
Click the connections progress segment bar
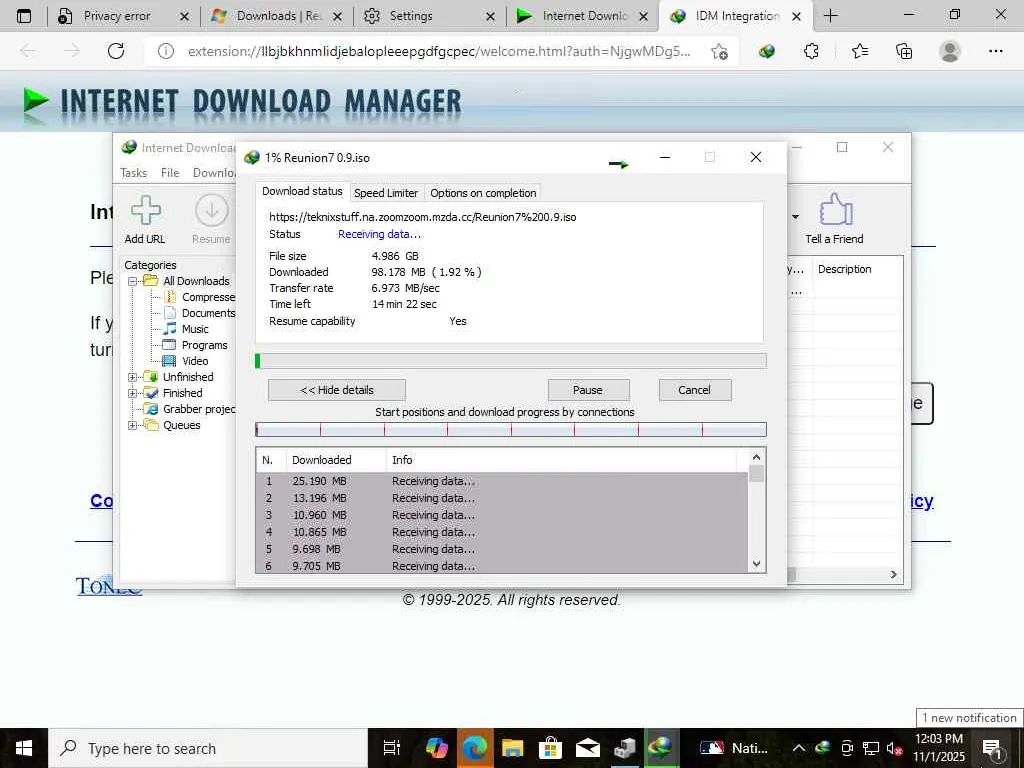click(511, 429)
